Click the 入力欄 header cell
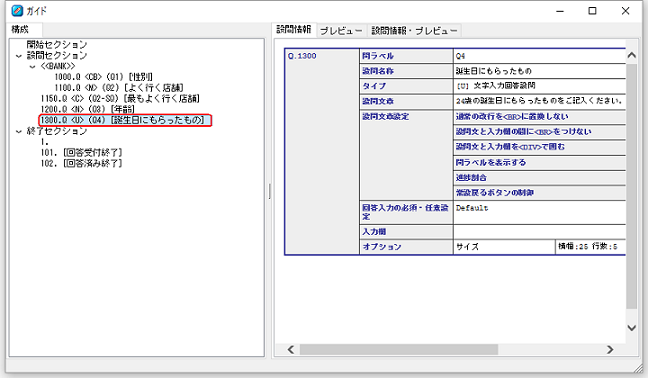Screen dimensions: 648x378 [x=407, y=232]
